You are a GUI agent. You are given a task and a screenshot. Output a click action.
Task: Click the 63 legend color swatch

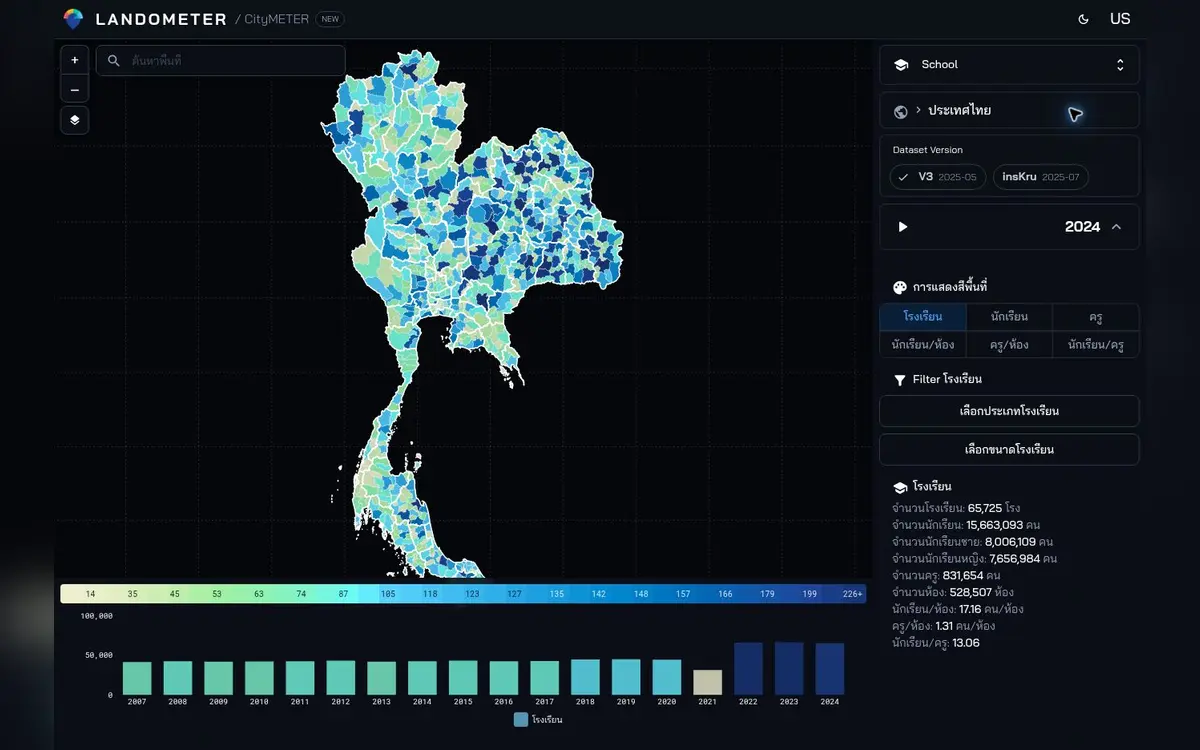pos(259,594)
